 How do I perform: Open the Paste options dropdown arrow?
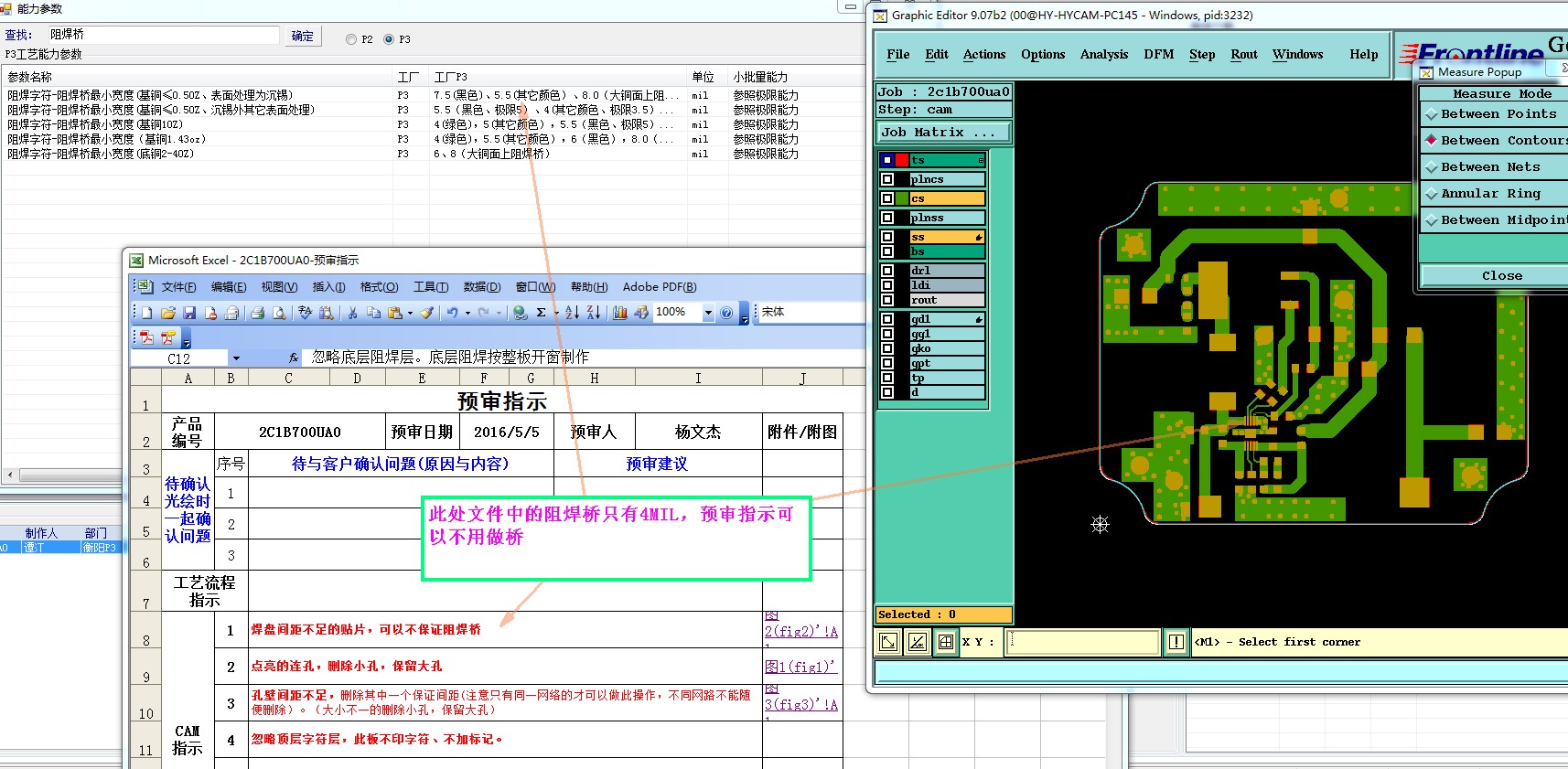point(410,313)
